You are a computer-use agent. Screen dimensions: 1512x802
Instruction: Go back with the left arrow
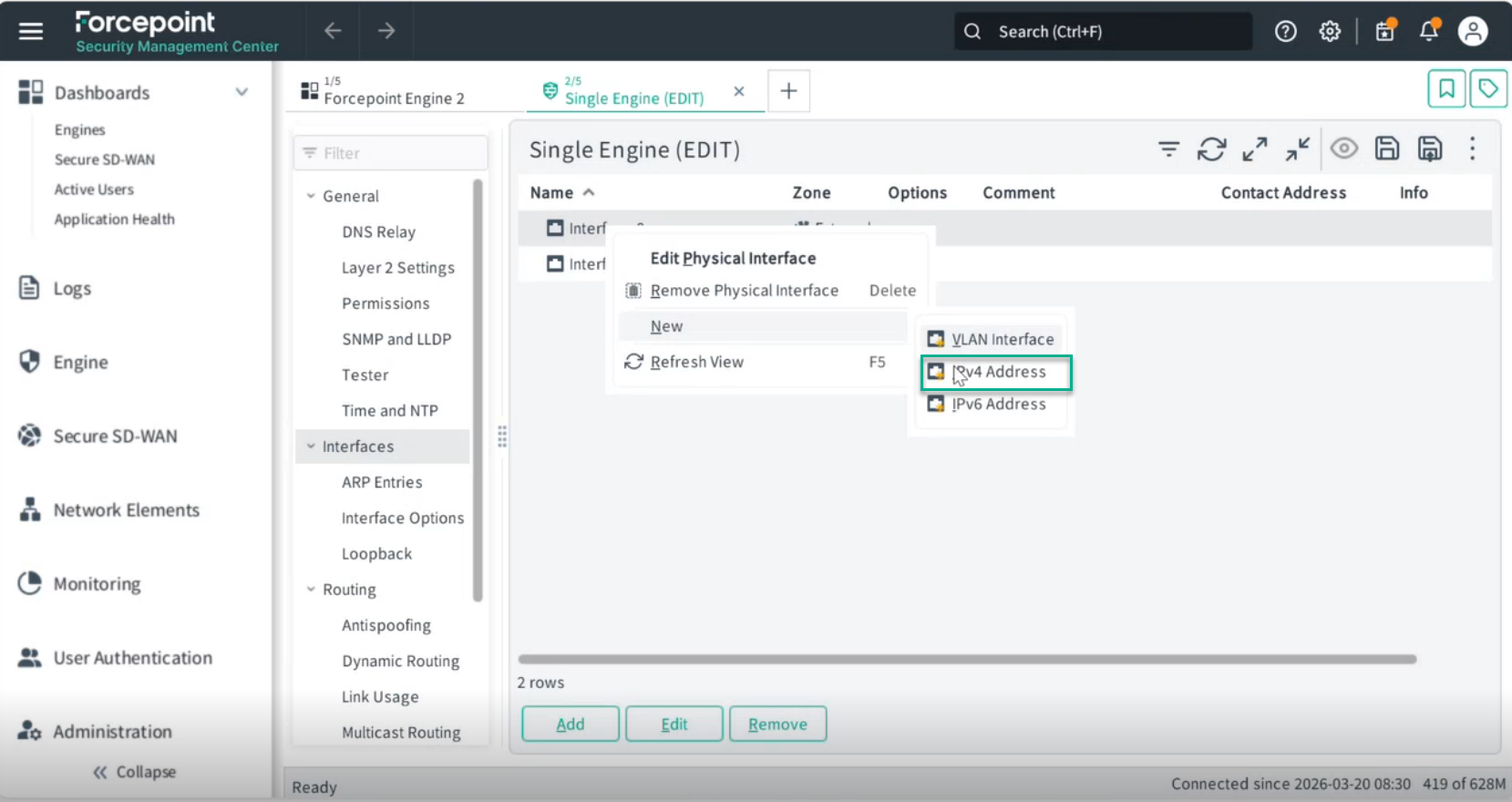333,31
